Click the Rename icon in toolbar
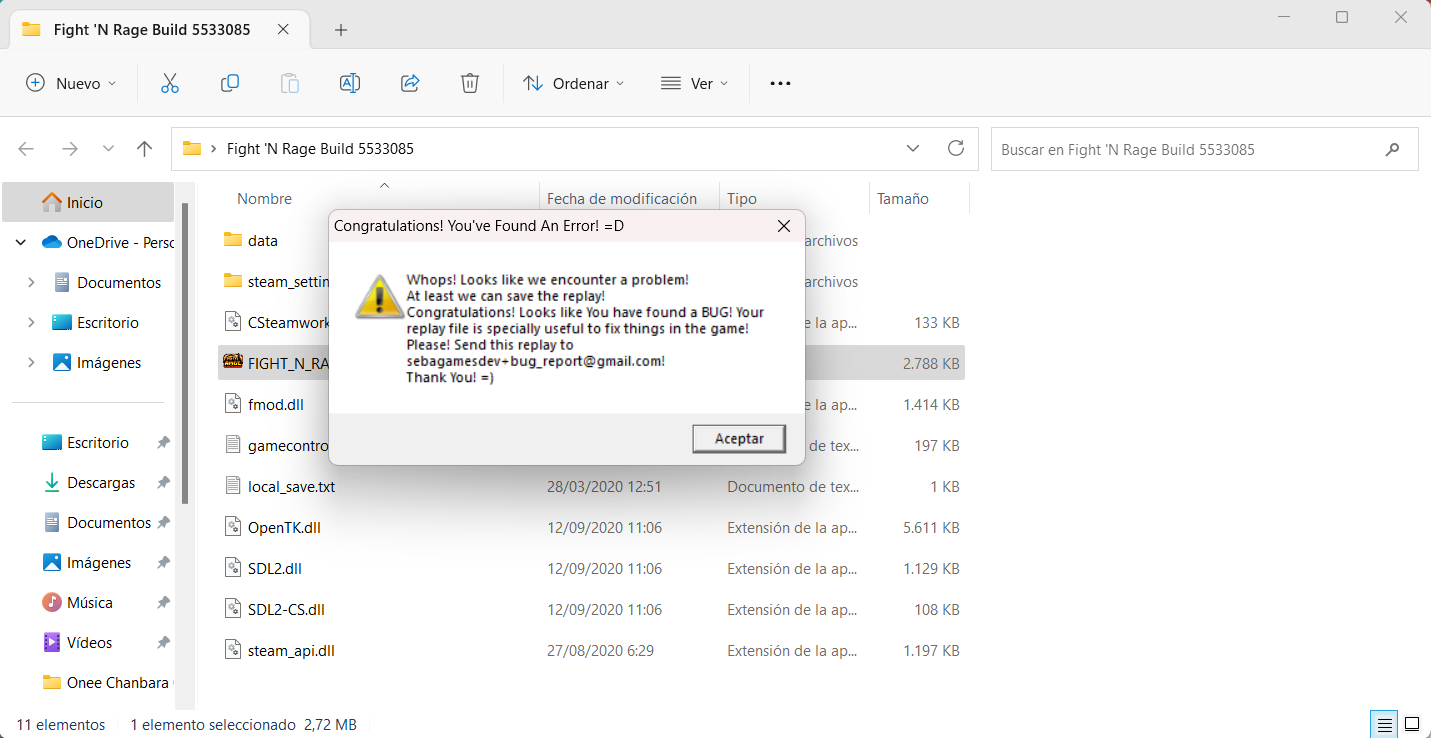This screenshot has width=1431, height=738. pos(350,84)
